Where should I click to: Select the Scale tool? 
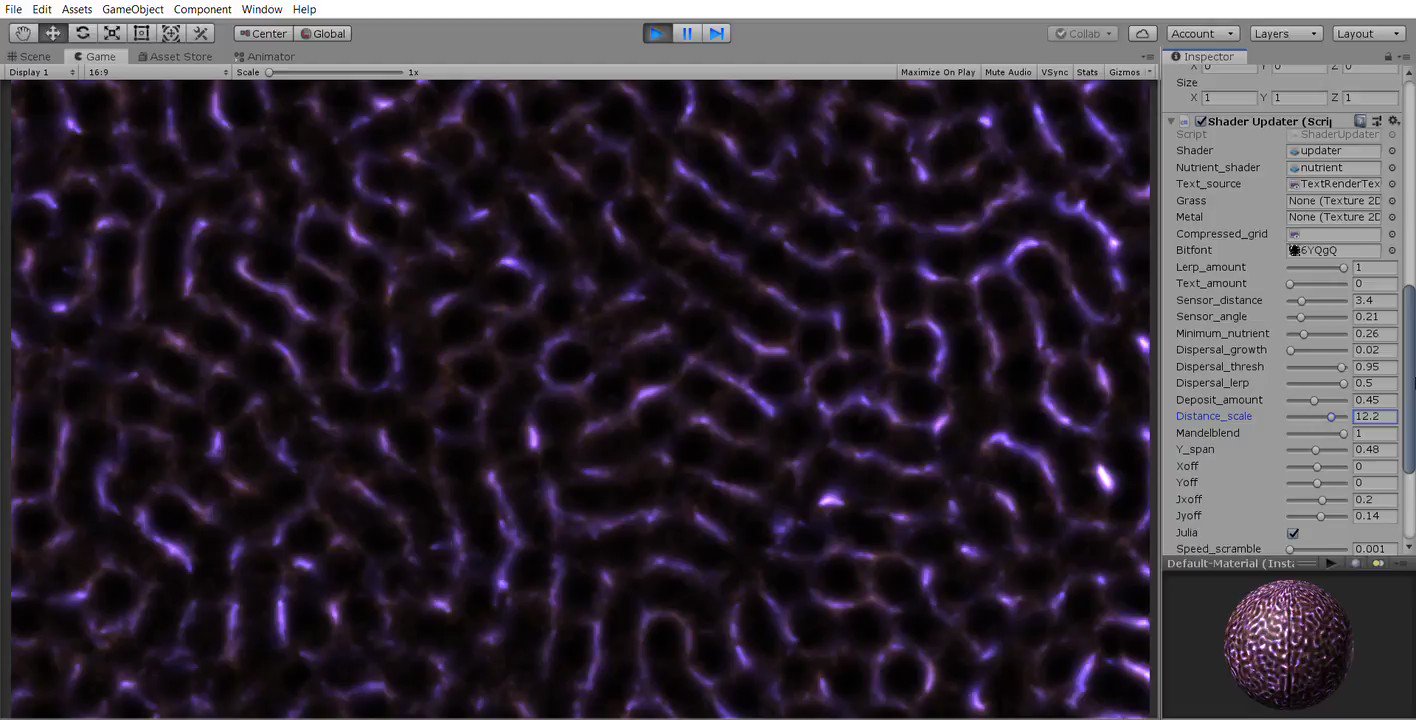(x=112, y=33)
